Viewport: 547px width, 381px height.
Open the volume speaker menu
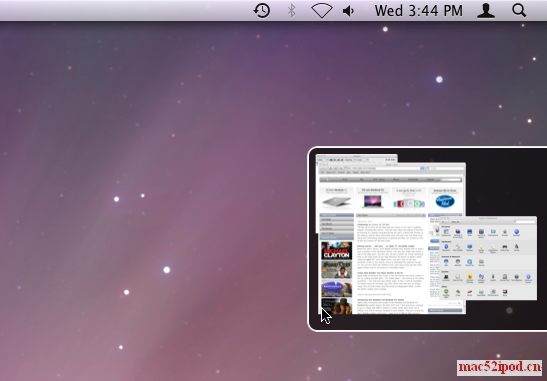click(349, 11)
